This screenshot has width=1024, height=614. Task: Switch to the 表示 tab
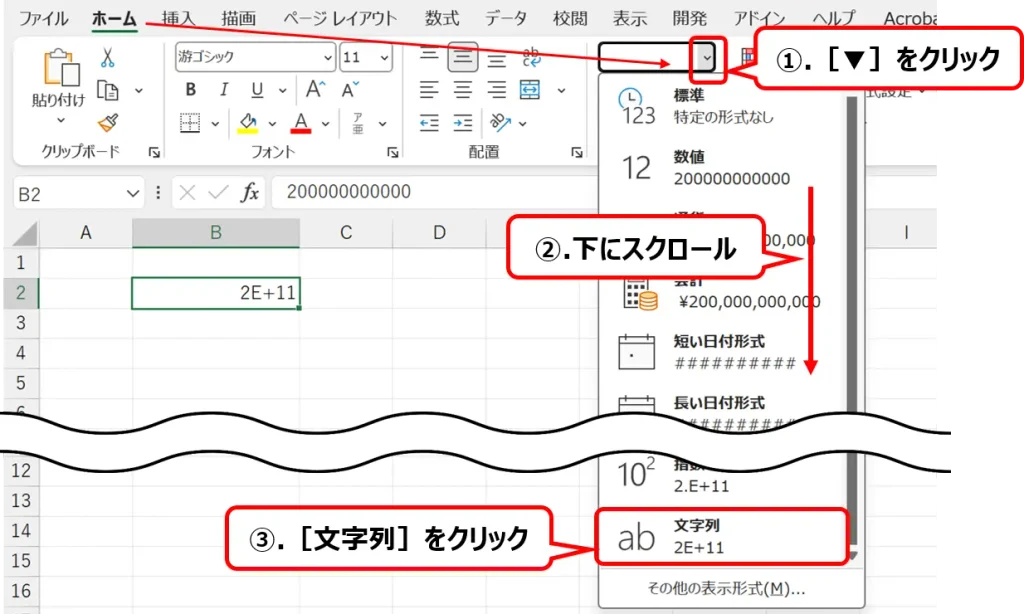[x=630, y=18]
